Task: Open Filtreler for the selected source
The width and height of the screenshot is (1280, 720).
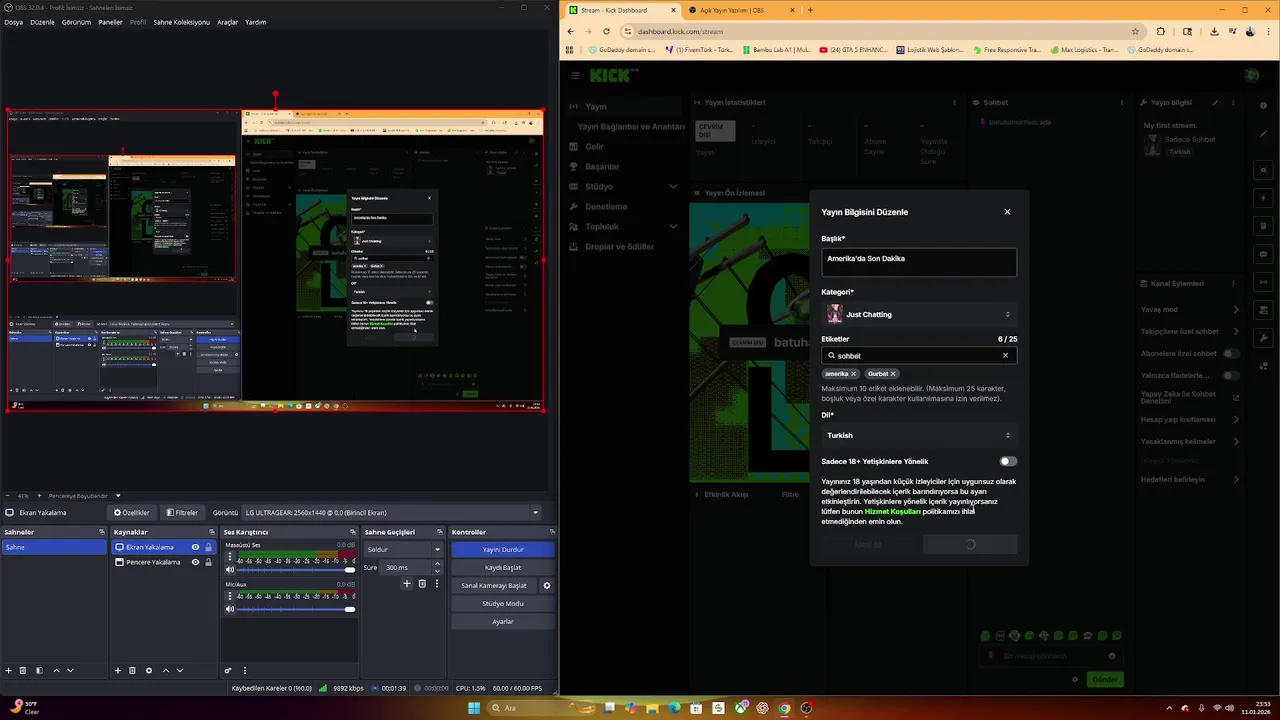Action: (x=182, y=513)
